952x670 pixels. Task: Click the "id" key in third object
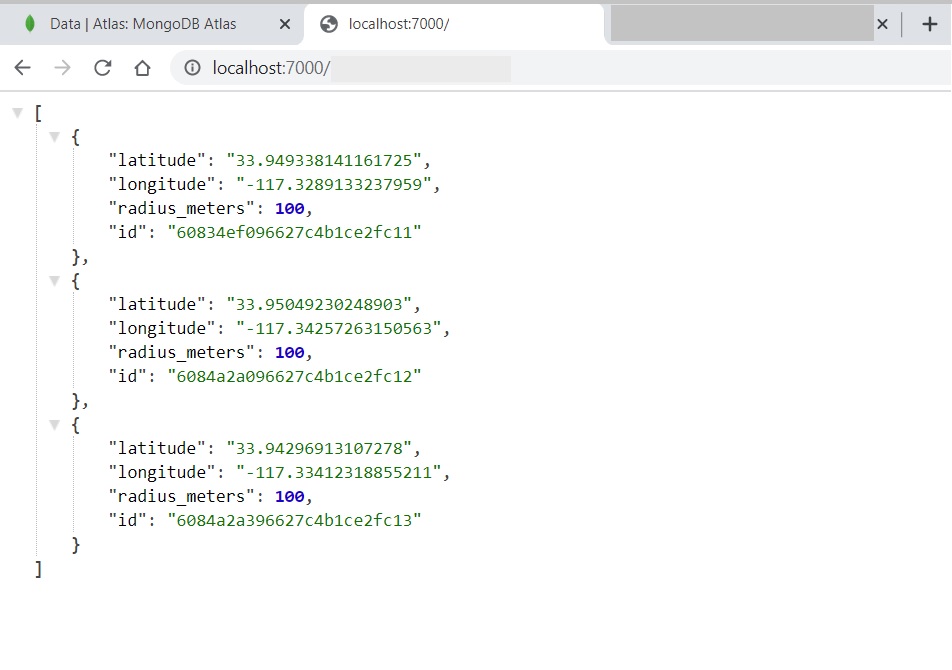point(128,520)
